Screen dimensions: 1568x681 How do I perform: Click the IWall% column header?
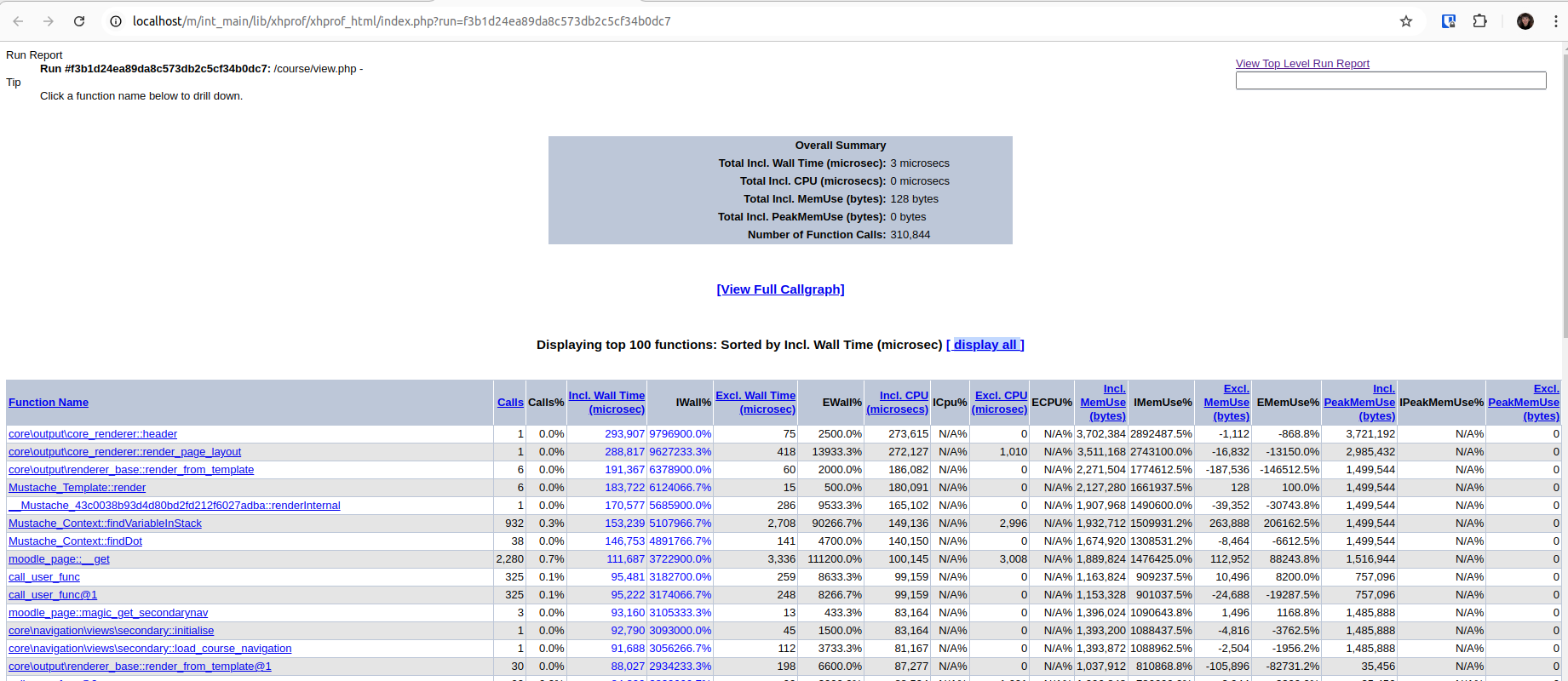pyautogui.click(x=693, y=403)
